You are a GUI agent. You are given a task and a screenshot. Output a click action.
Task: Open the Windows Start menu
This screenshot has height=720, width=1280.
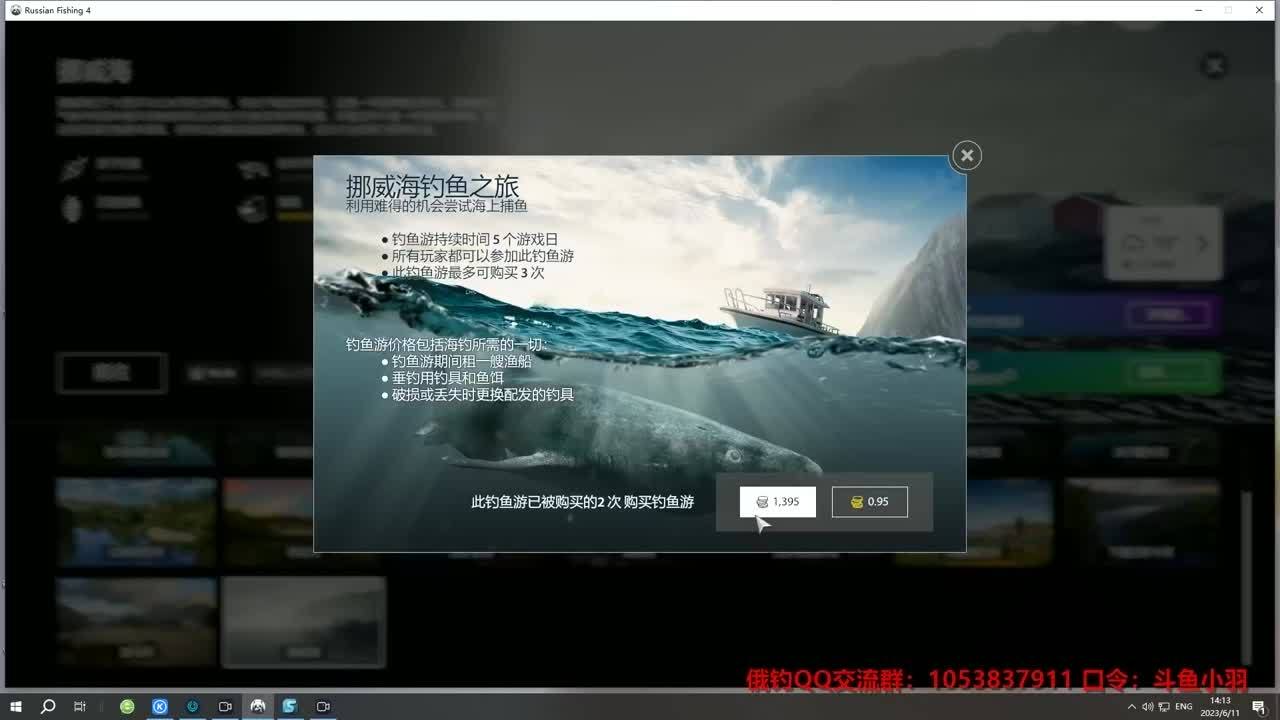tap(16, 706)
